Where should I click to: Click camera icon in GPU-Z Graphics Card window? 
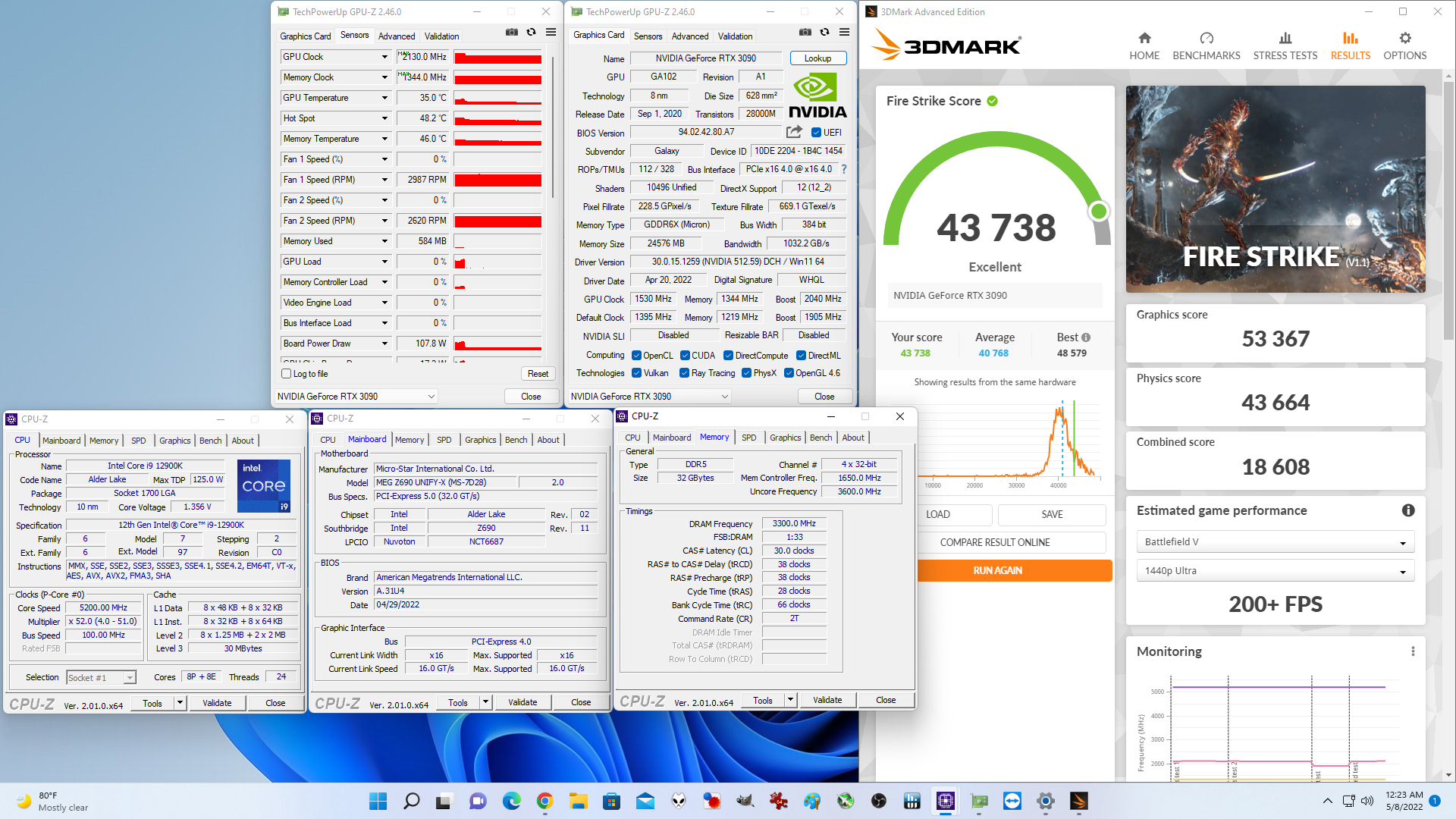tap(805, 33)
